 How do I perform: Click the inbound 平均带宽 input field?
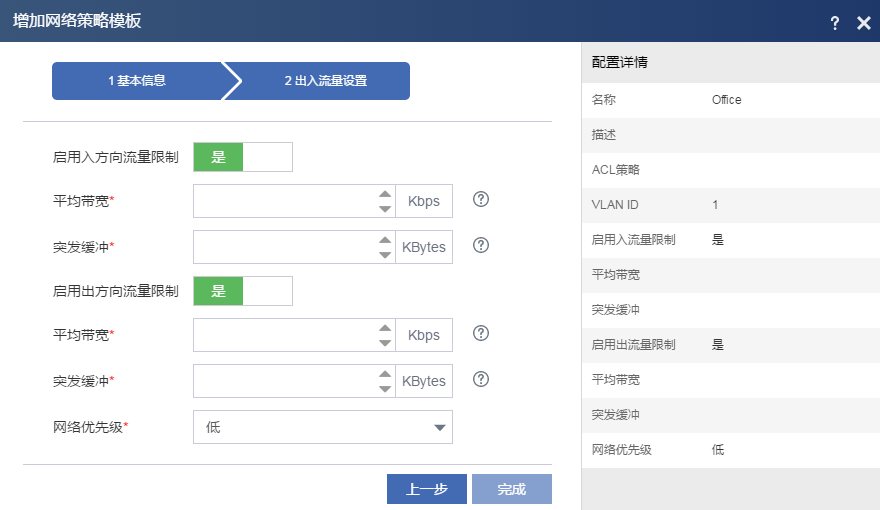click(x=284, y=201)
